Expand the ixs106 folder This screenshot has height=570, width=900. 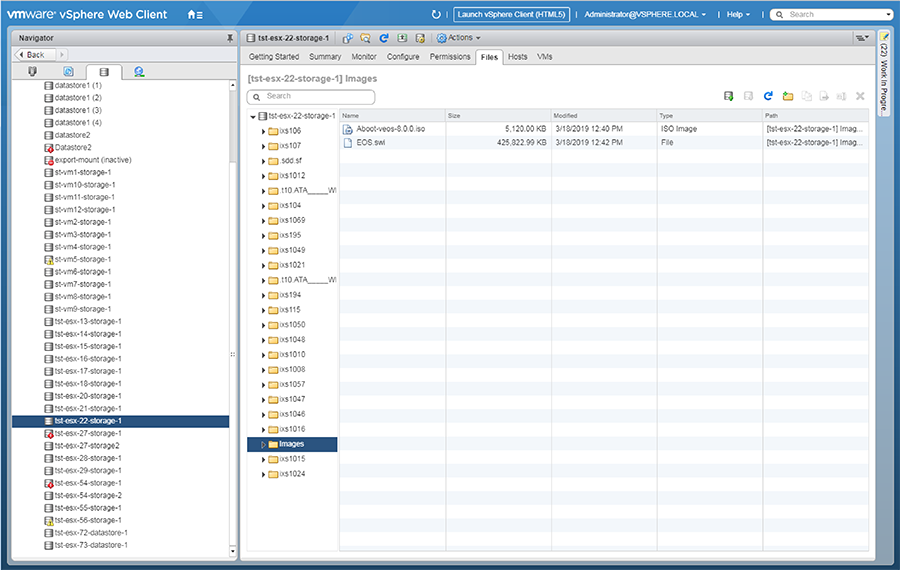pyautogui.click(x=263, y=131)
